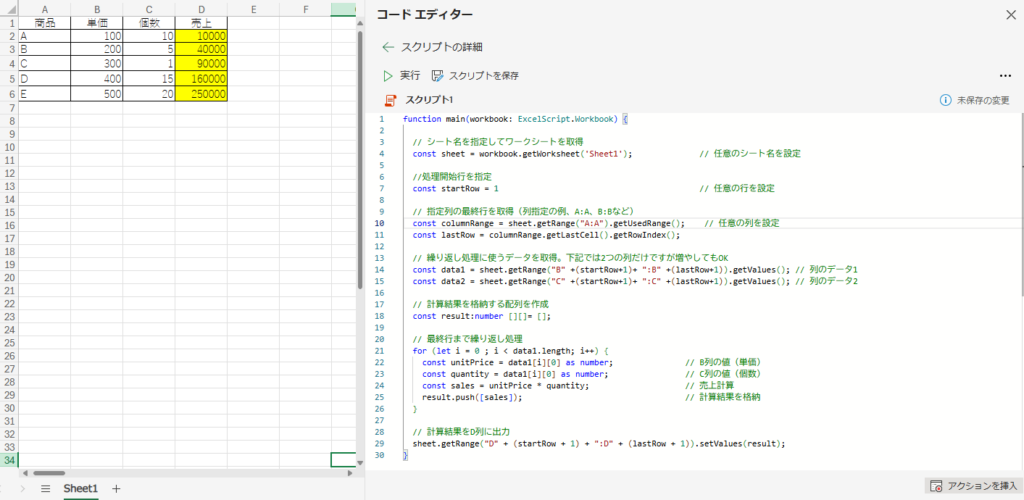Select column C header
Image resolution: width=1024 pixels, height=500 pixels.
coord(149,9)
